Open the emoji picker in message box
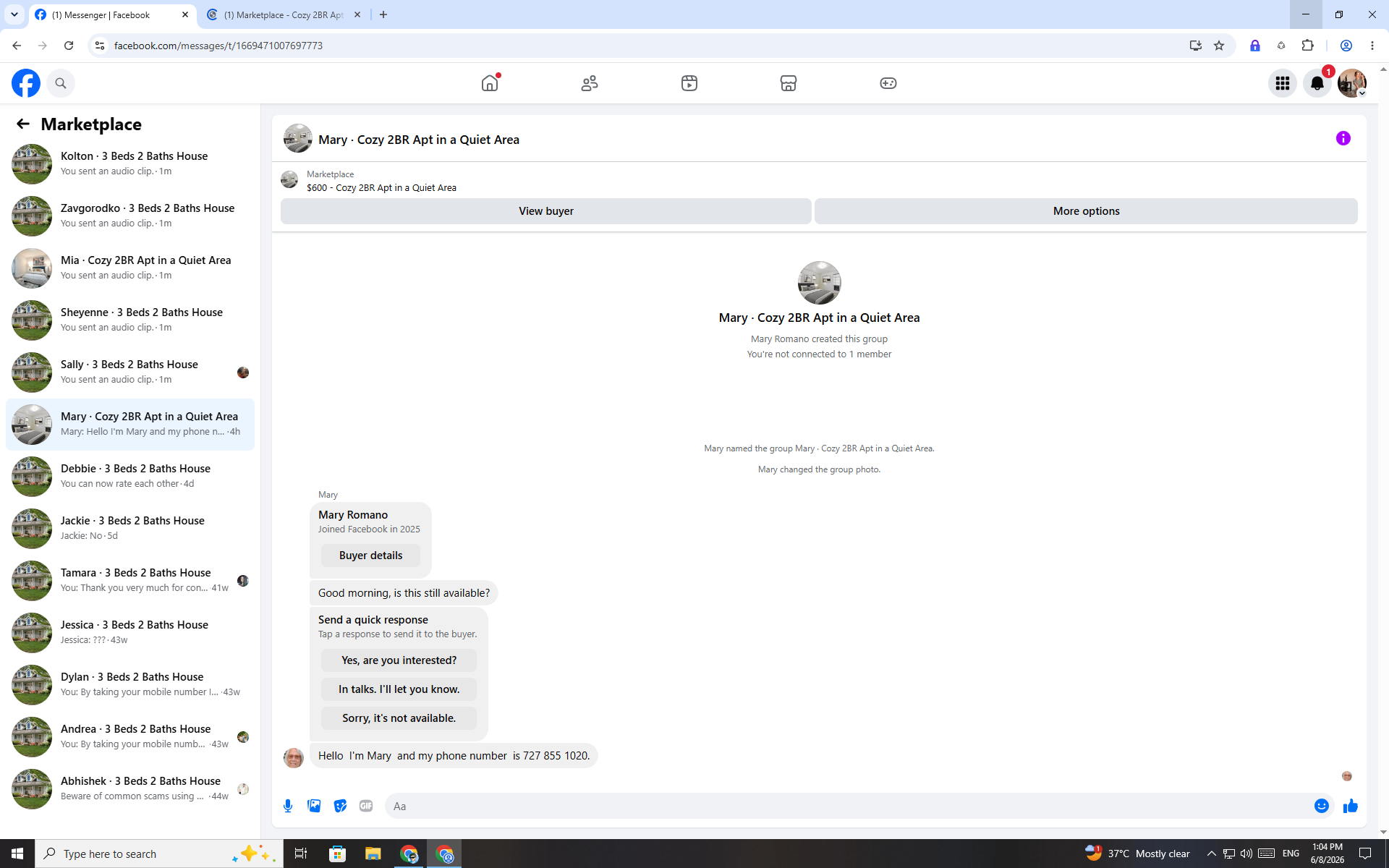The width and height of the screenshot is (1389, 868). [x=1322, y=806]
